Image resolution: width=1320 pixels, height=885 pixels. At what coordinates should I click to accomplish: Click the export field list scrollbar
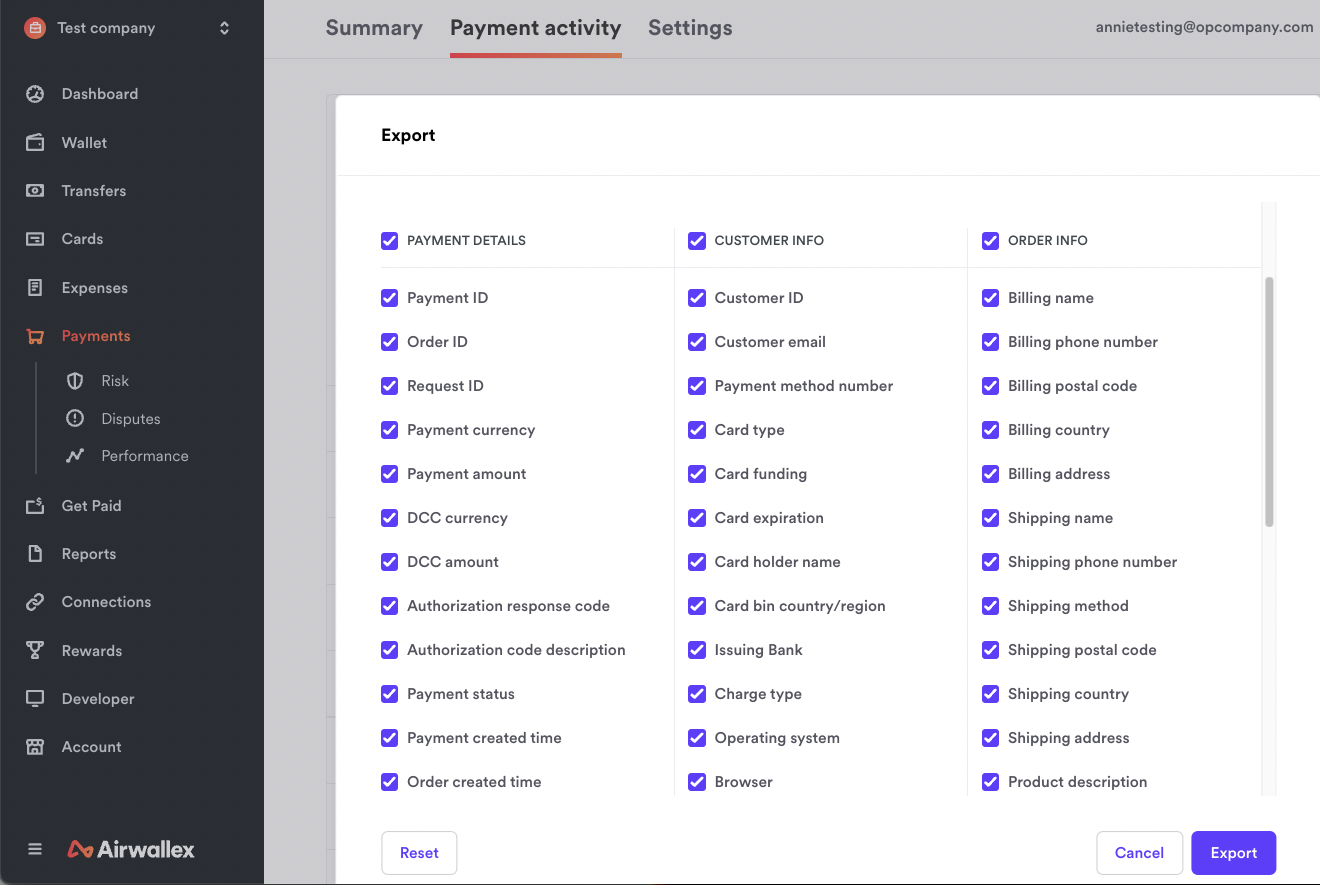tap(1269, 400)
